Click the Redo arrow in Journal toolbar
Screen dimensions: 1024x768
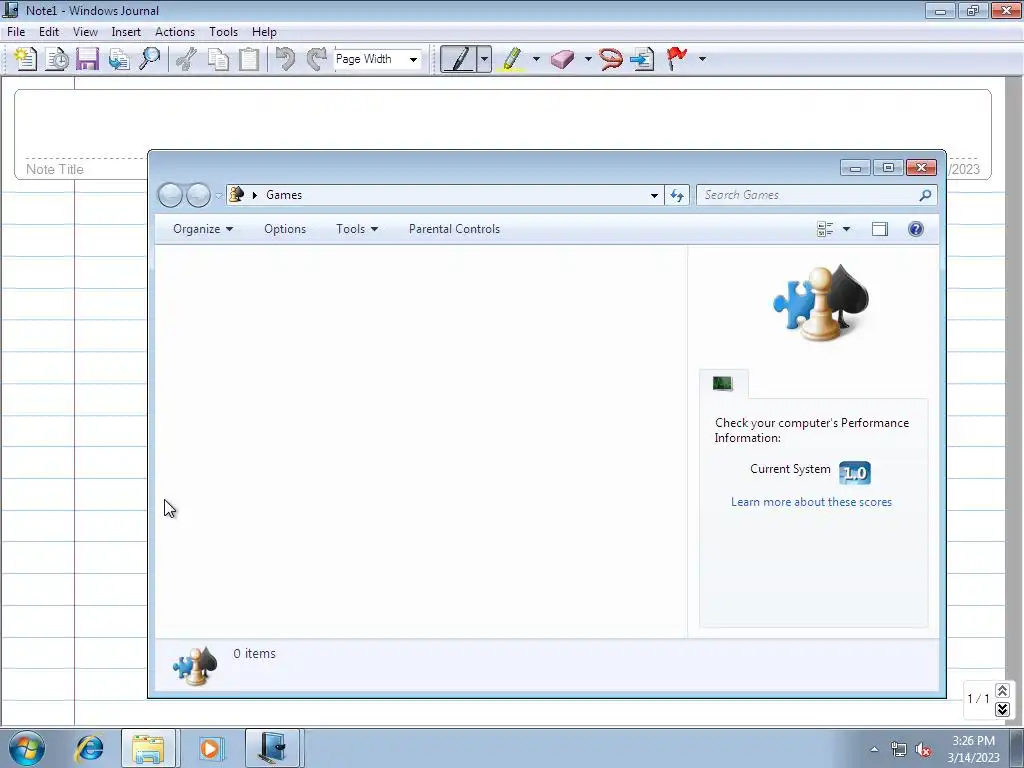point(317,59)
